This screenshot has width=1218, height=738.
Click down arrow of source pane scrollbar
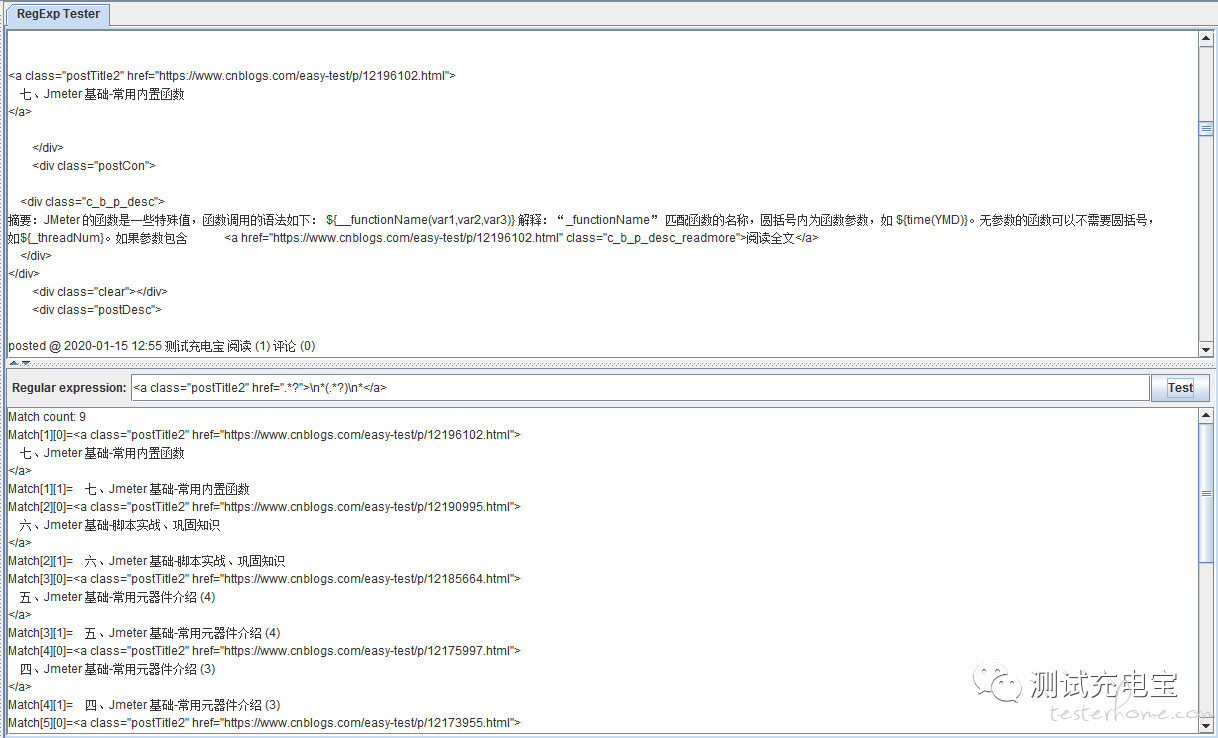tap(1205, 349)
